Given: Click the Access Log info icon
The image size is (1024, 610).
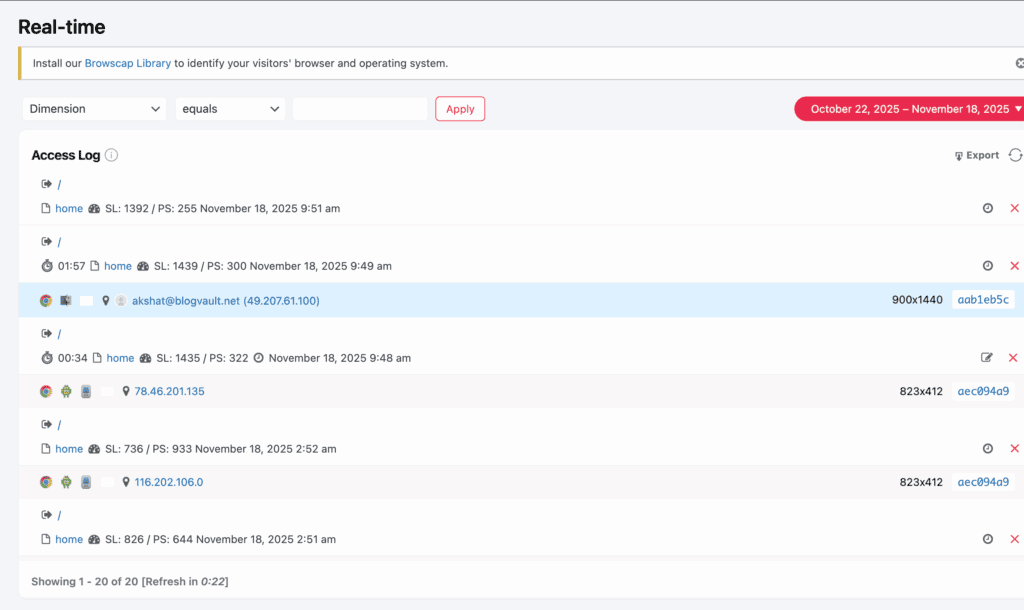Looking at the screenshot, I should click(112, 155).
